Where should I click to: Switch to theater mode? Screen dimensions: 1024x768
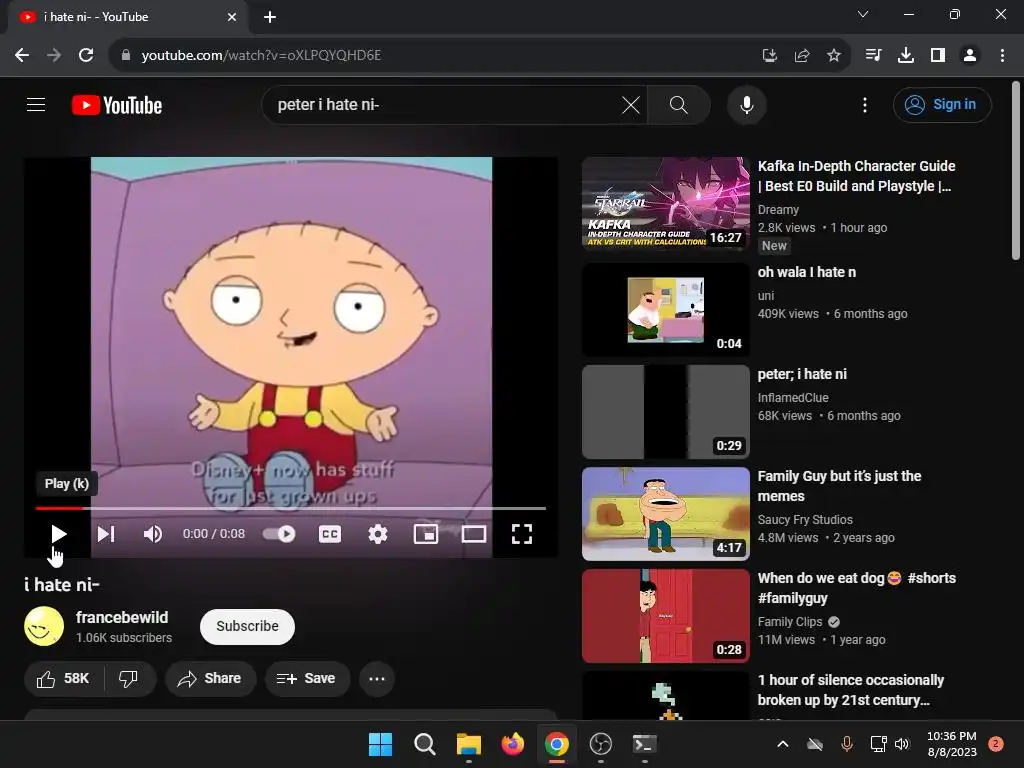click(473, 534)
